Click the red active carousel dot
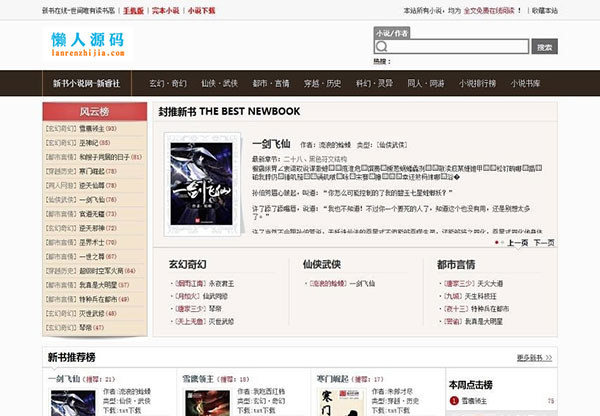600x416 pixels. (497, 243)
